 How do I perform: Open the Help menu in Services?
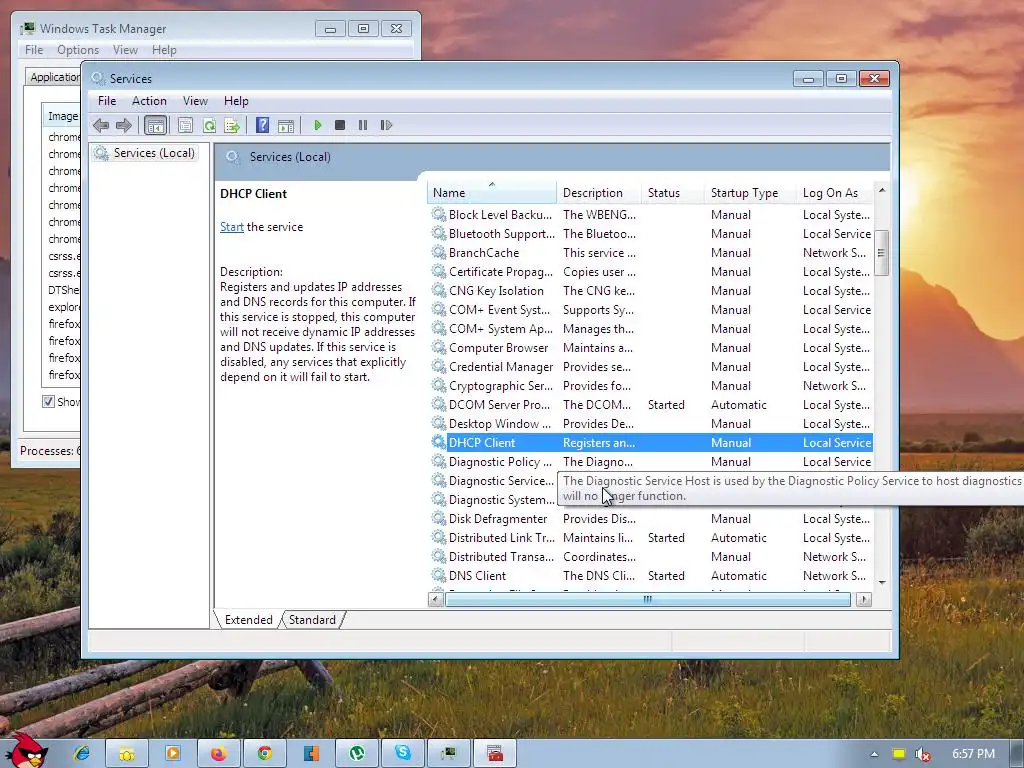(236, 101)
